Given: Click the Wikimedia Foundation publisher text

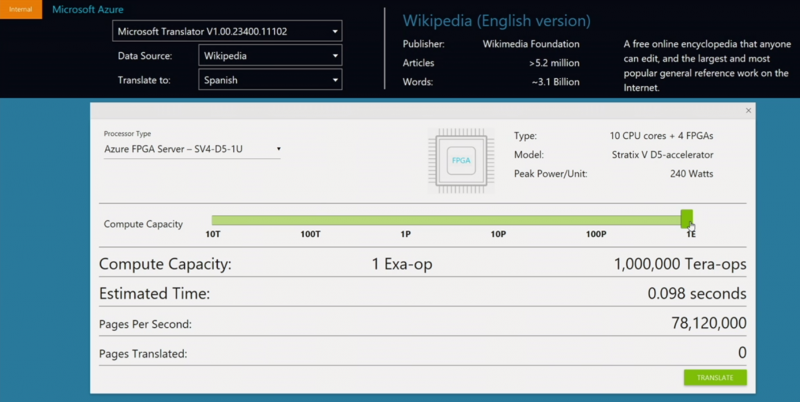Looking at the screenshot, I should tap(531, 44).
